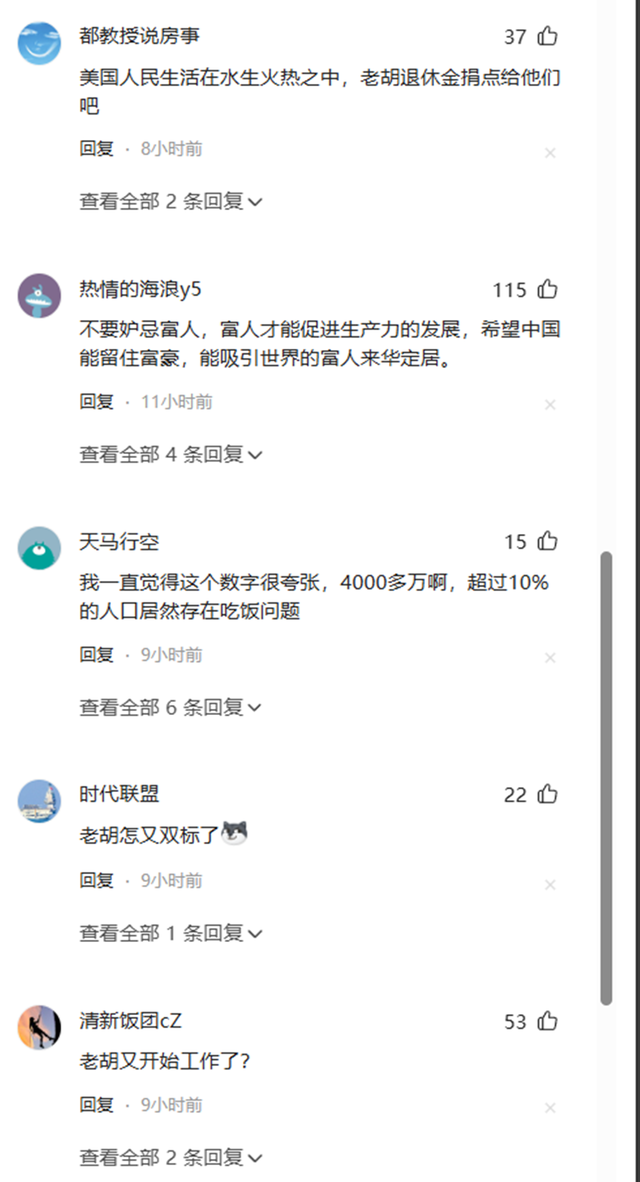The height and width of the screenshot is (1182, 640).
Task: Expand all 2 replies under 都教授说房事
Action: coord(171,201)
